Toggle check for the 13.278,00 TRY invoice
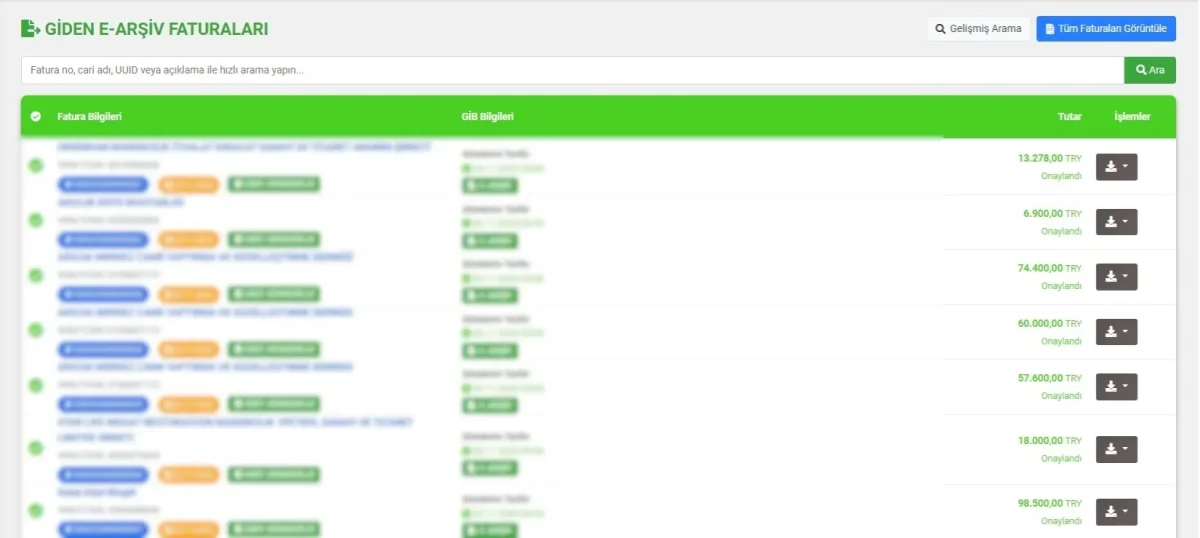Screen dimensions: 1200x538 click(x=36, y=165)
